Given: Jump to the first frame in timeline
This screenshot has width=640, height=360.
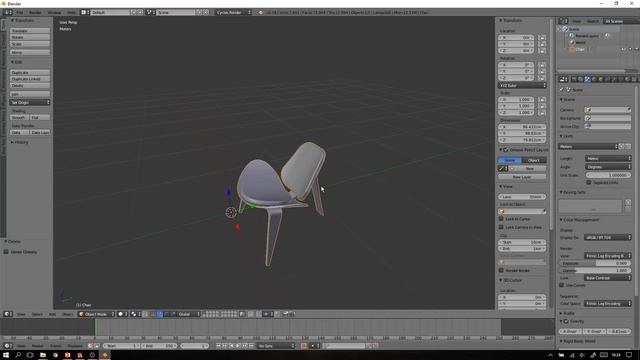Looking at the screenshot, I should point(218,346).
